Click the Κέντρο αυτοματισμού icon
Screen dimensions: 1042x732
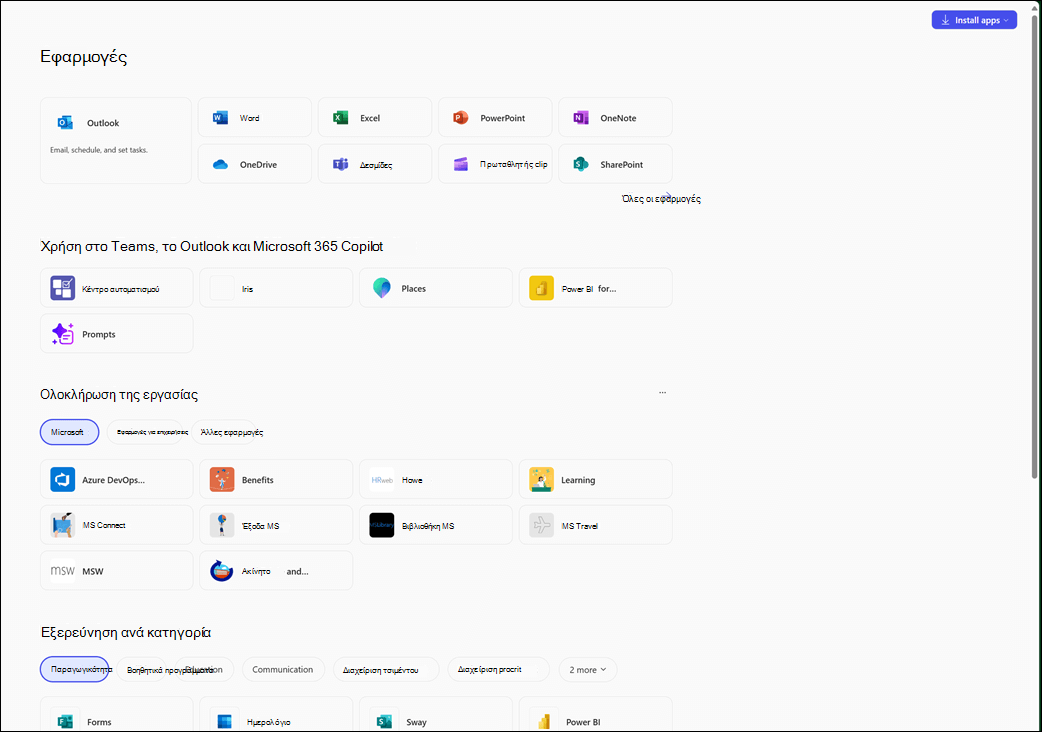62,288
